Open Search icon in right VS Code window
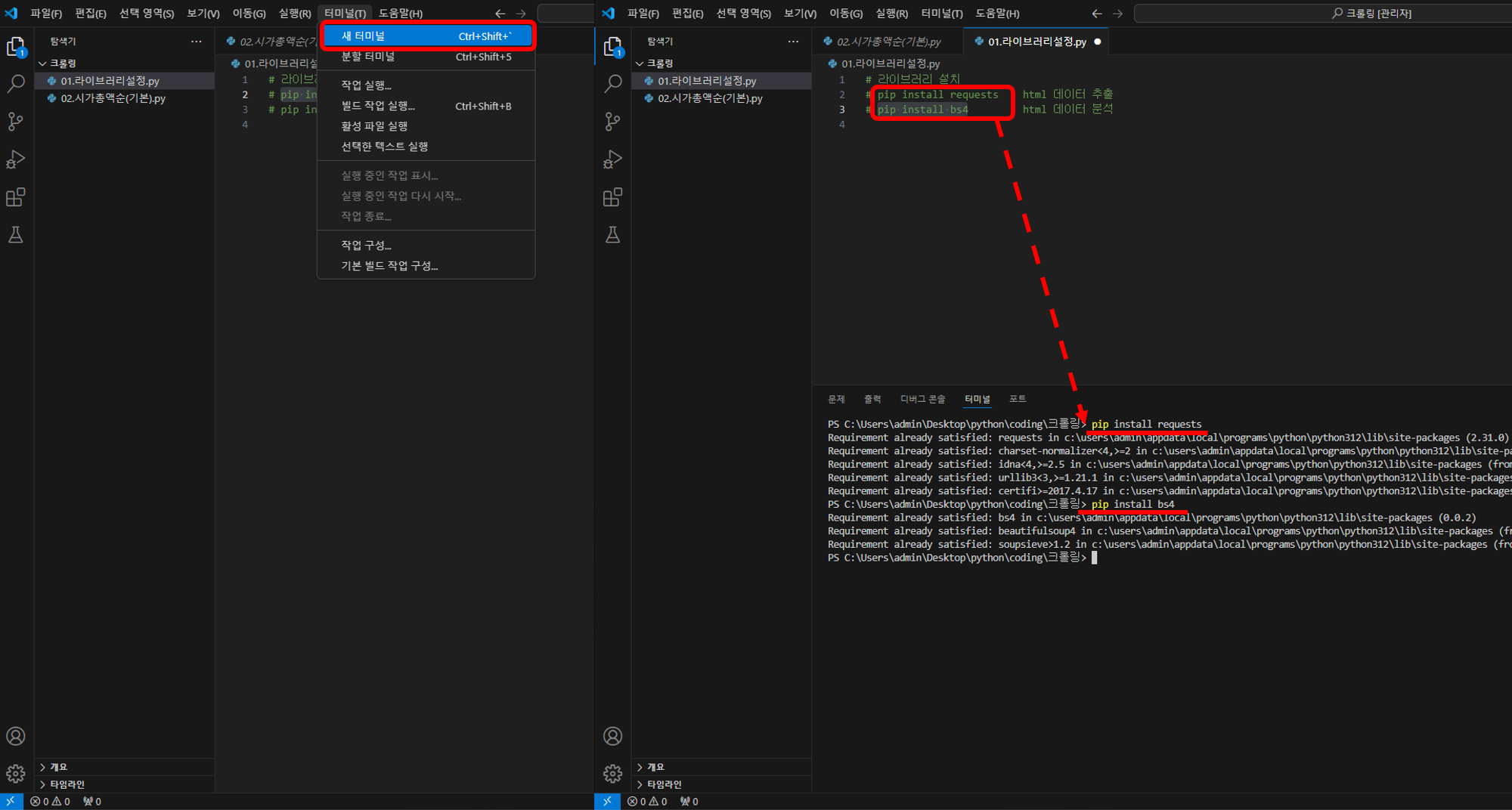The width and height of the screenshot is (1512, 810). [613, 84]
